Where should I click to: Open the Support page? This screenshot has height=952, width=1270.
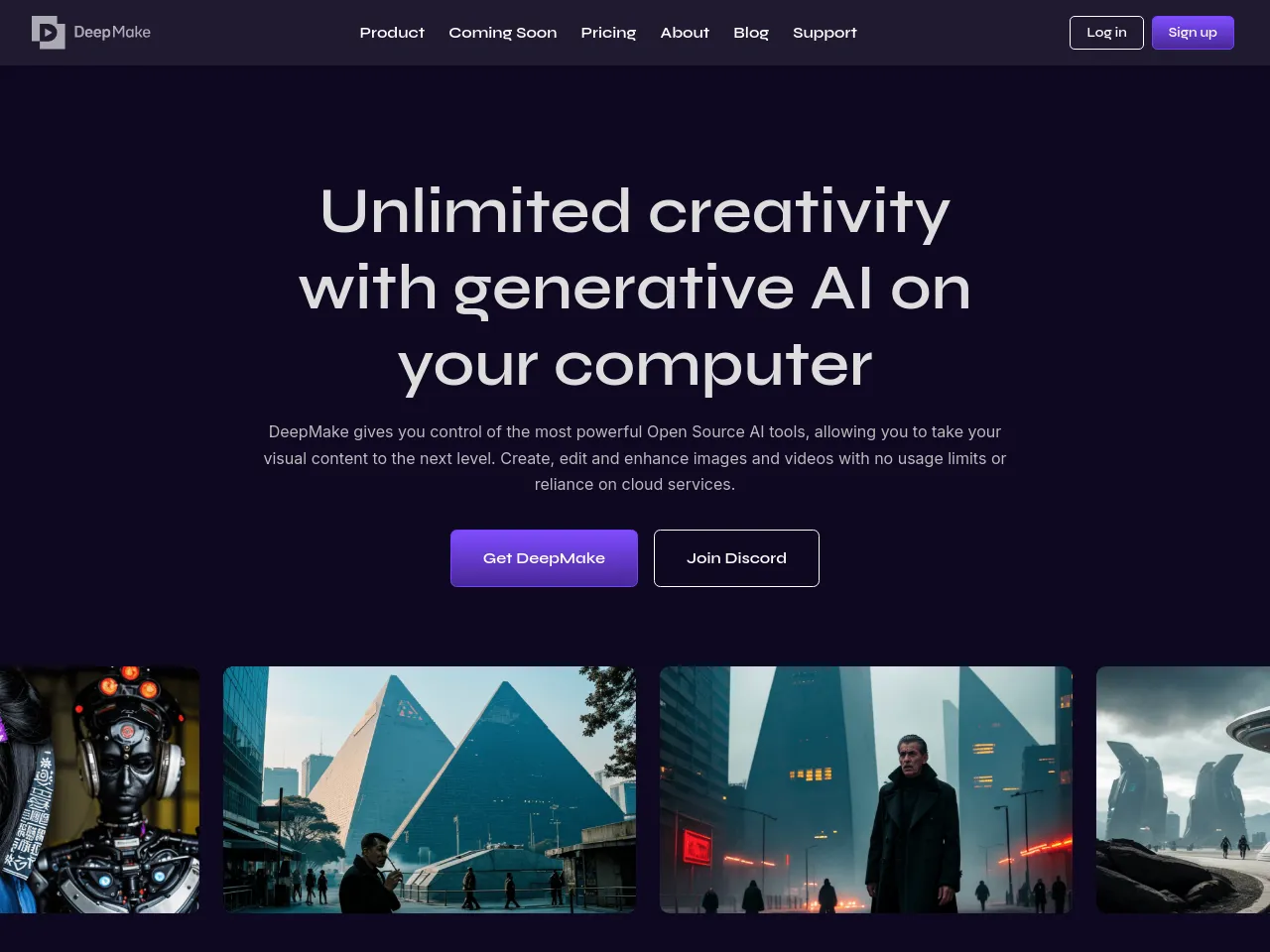(825, 33)
